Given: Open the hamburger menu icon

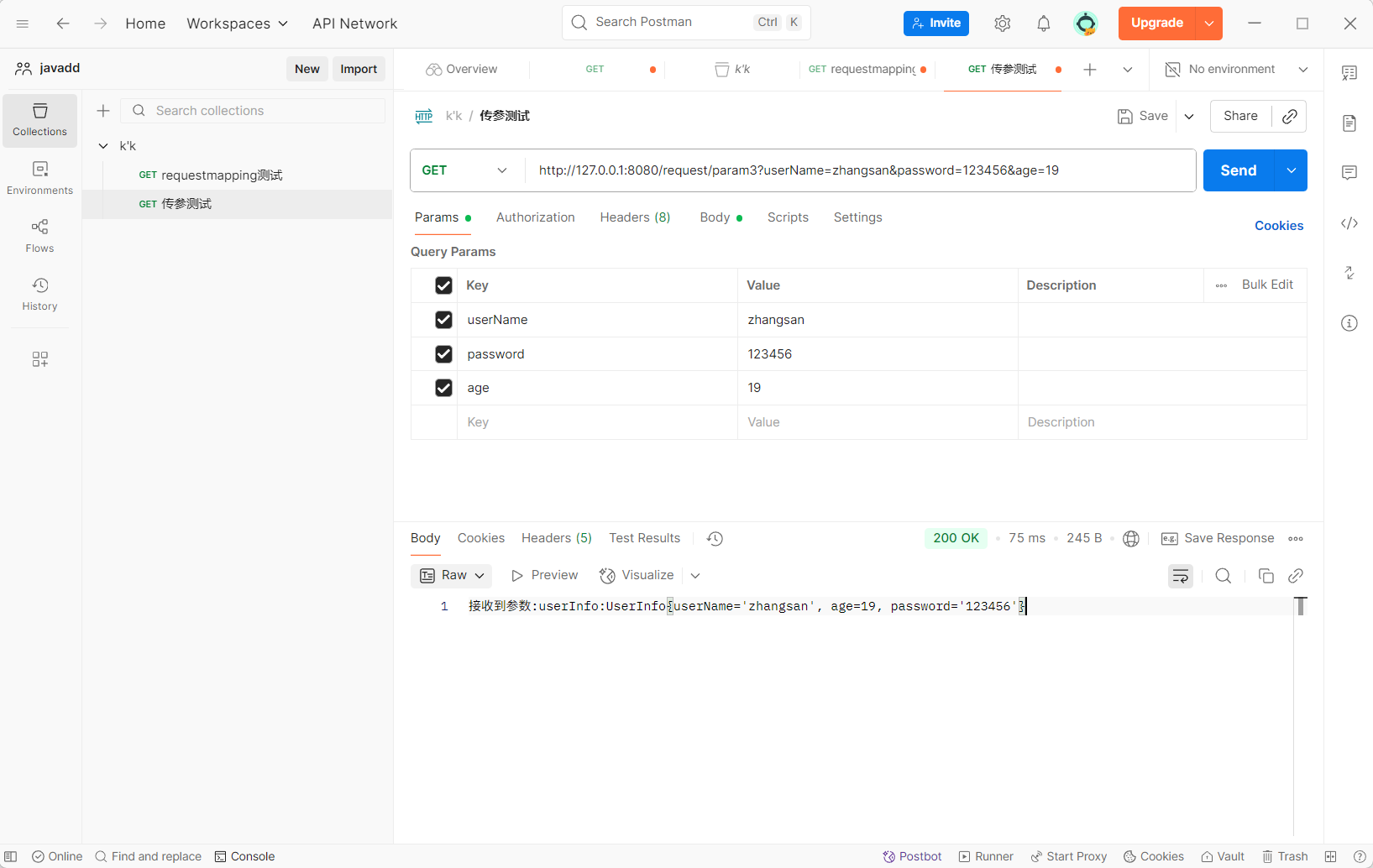Looking at the screenshot, I should point(23,24).
